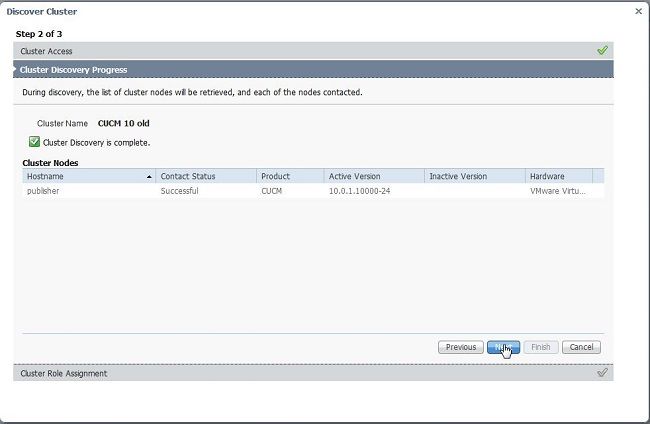Click the 10.0.1.10000-24 version cell

click(x=359, y=190)
